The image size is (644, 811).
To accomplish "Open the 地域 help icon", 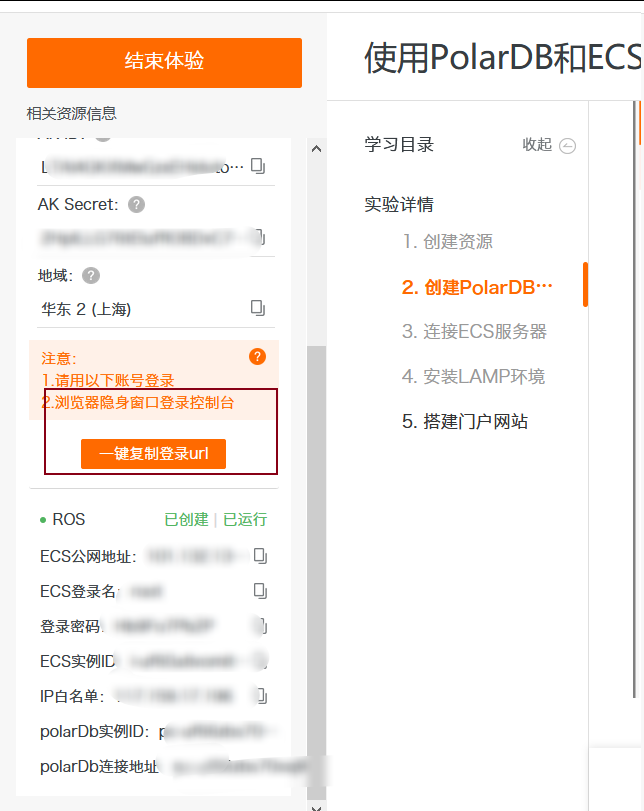I will (91, 276).
